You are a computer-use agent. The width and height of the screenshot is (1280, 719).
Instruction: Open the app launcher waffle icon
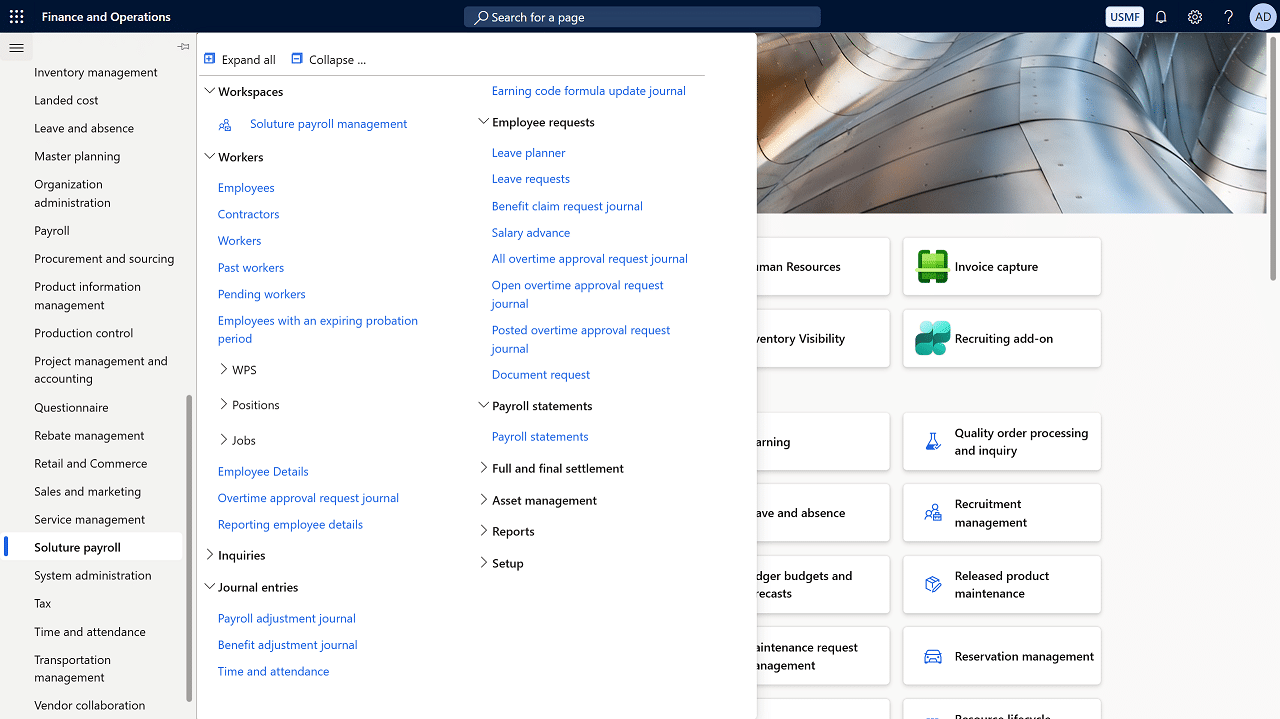coord(16,17)
